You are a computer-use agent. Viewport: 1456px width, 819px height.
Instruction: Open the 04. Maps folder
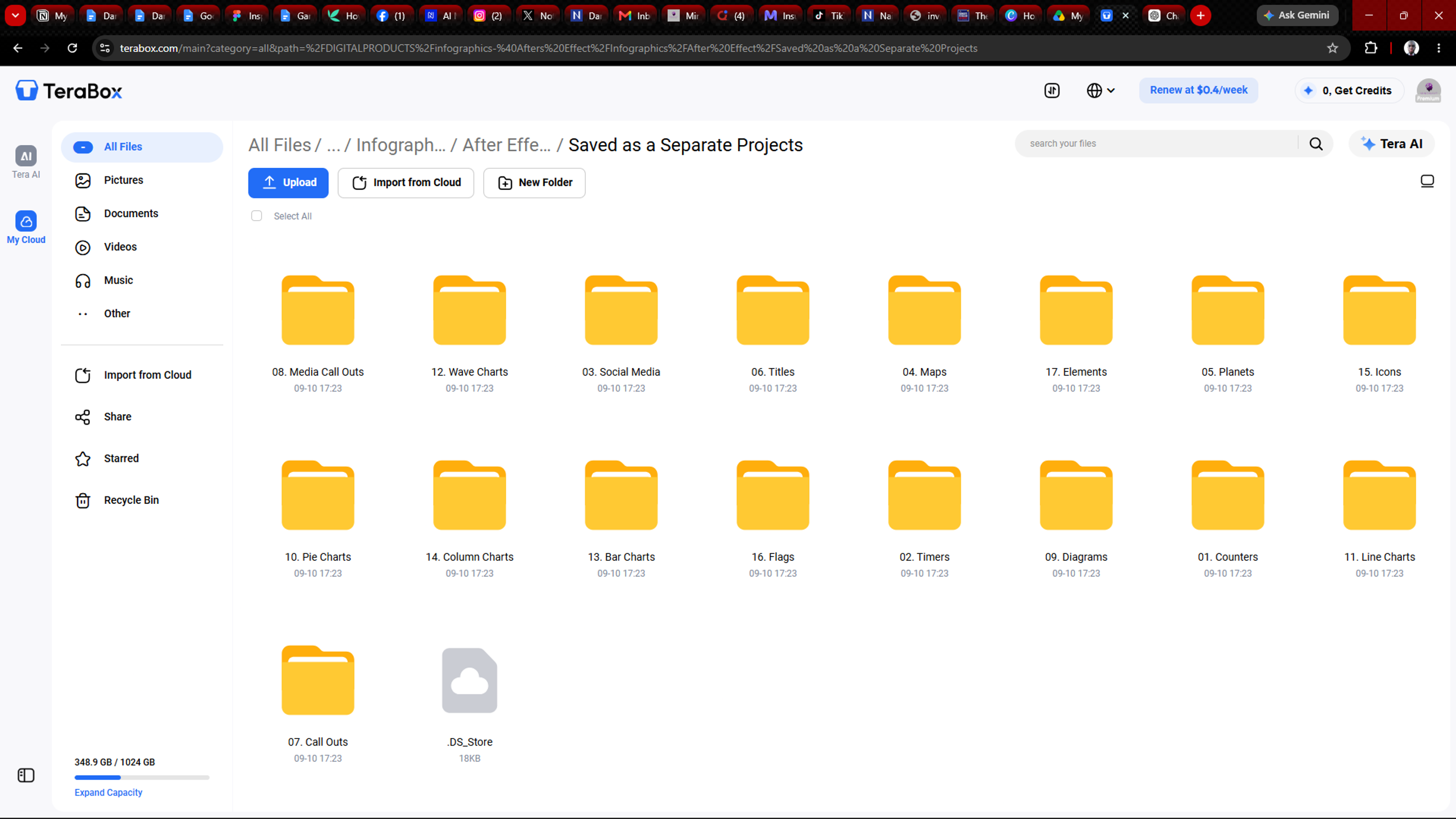pos(925,311)
